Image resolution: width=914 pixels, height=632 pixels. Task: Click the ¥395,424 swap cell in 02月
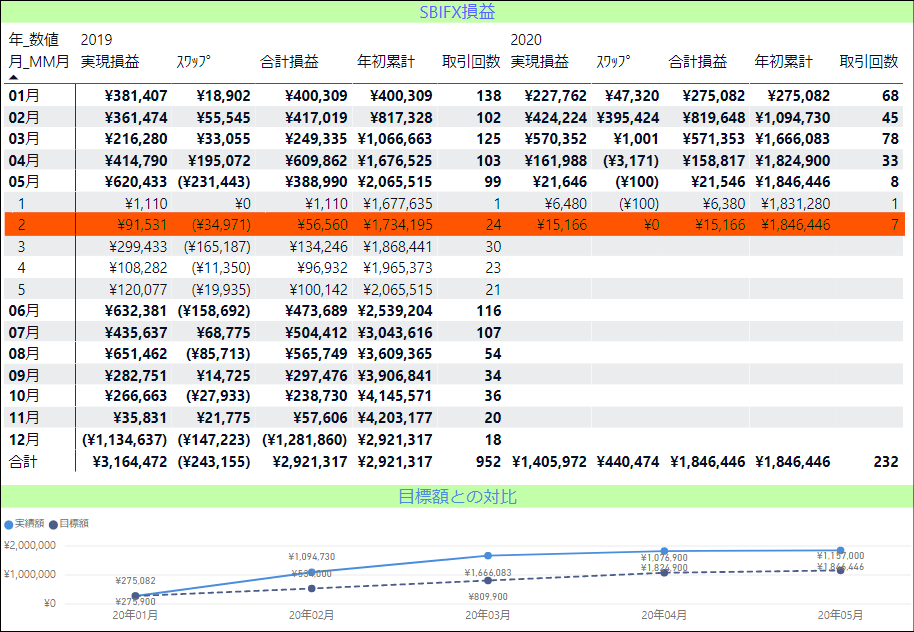tap(628, 117)
